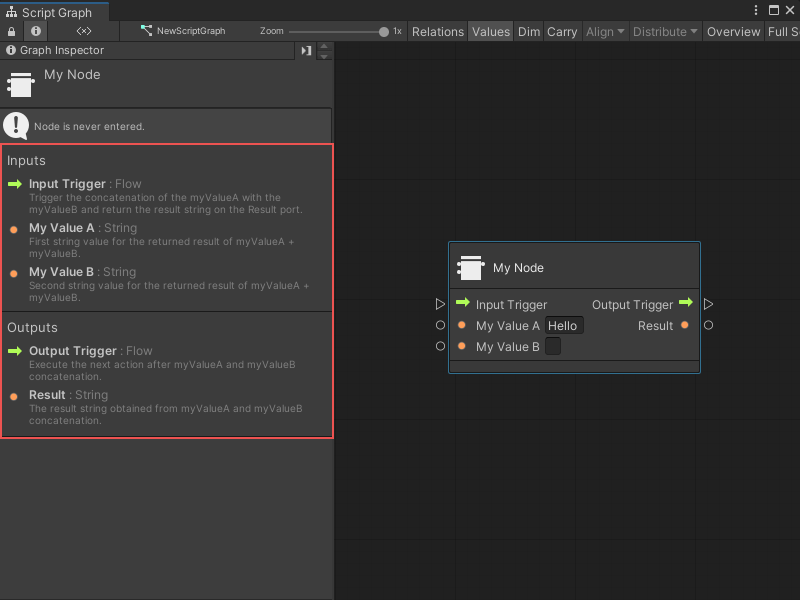Toggle the Graph Inspector info icon button

click(36, 31)
